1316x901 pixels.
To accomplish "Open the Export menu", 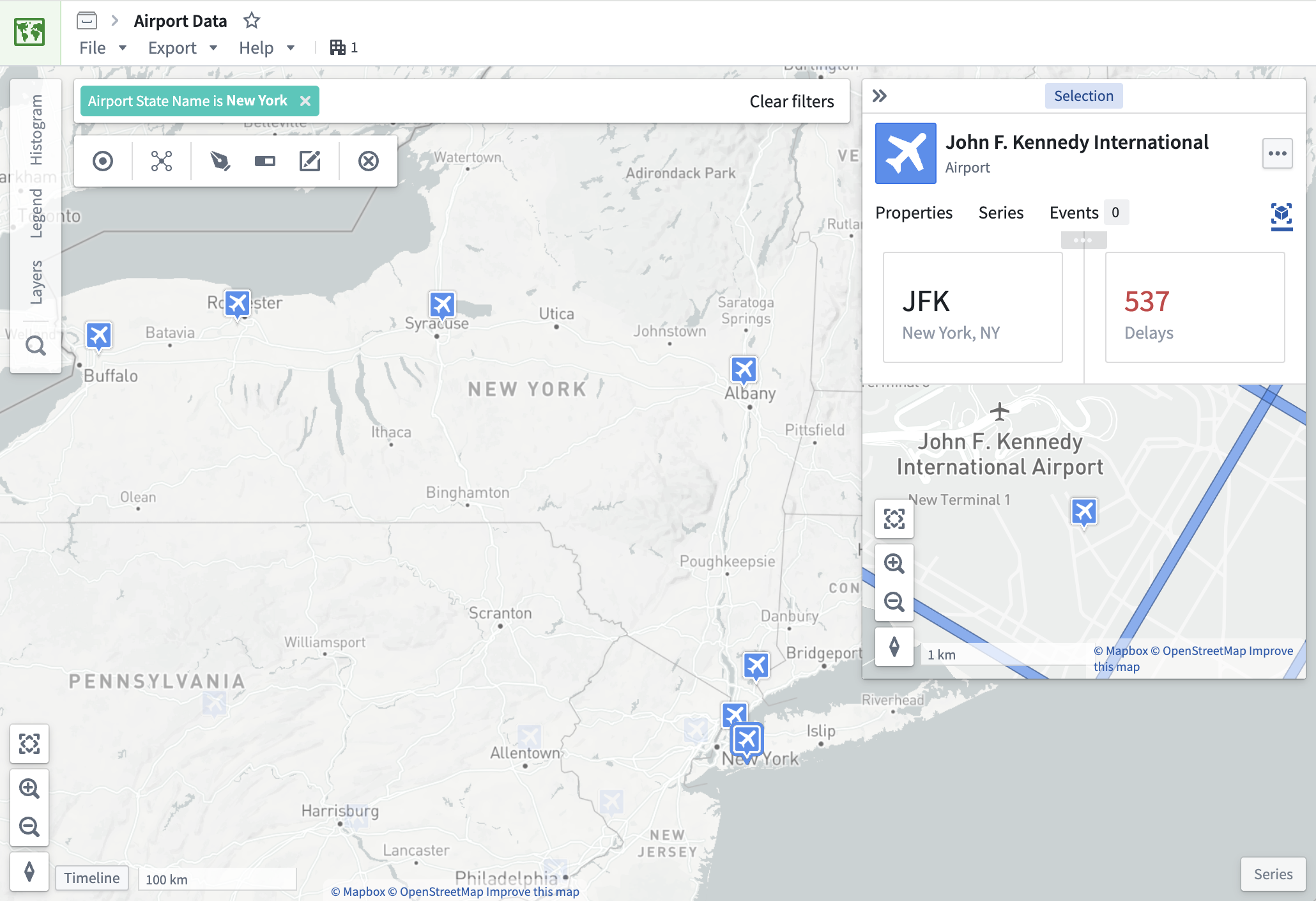I will coord(183,48).
